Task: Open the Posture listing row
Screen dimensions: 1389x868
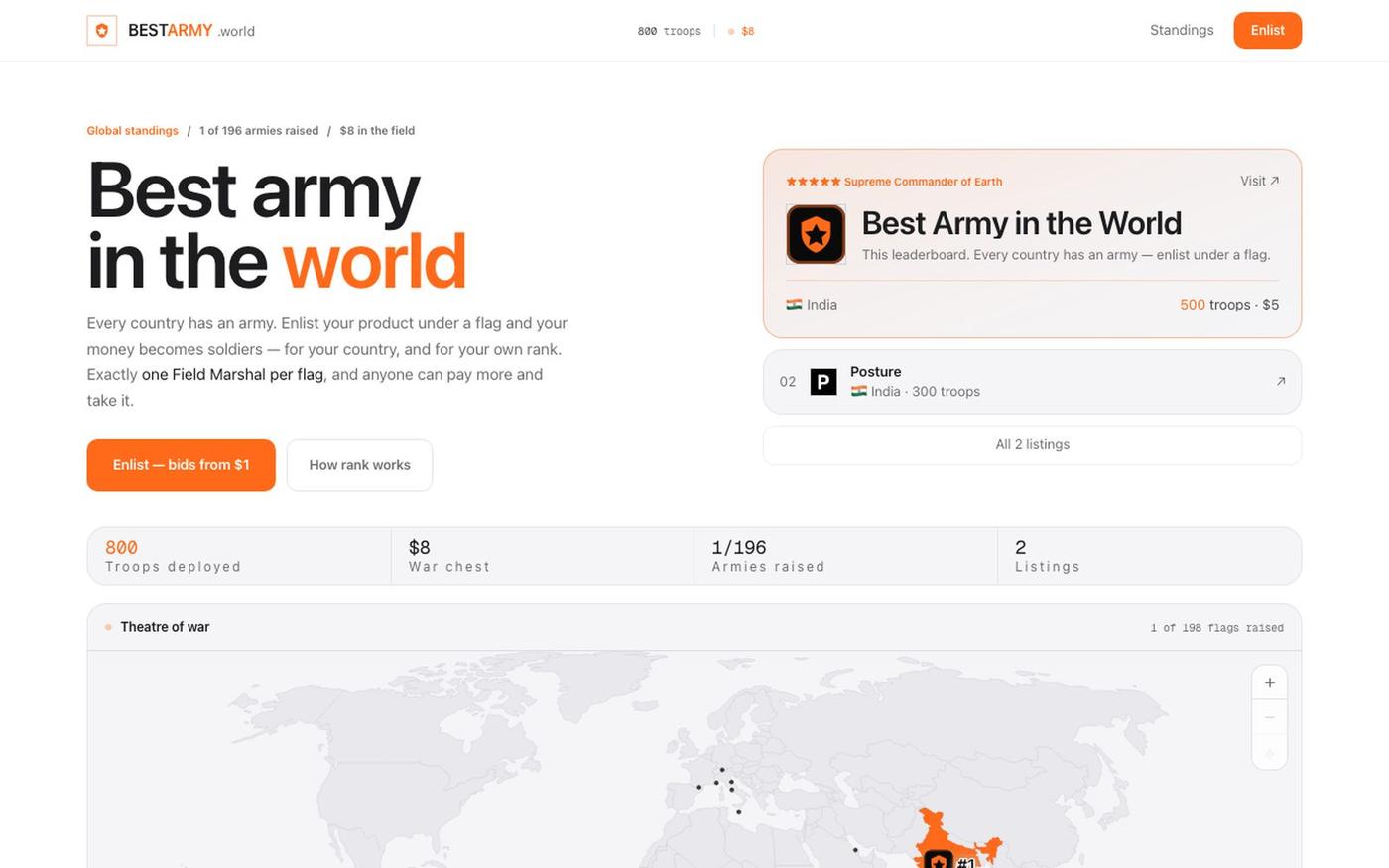Action: click(x=1032, y=382)
